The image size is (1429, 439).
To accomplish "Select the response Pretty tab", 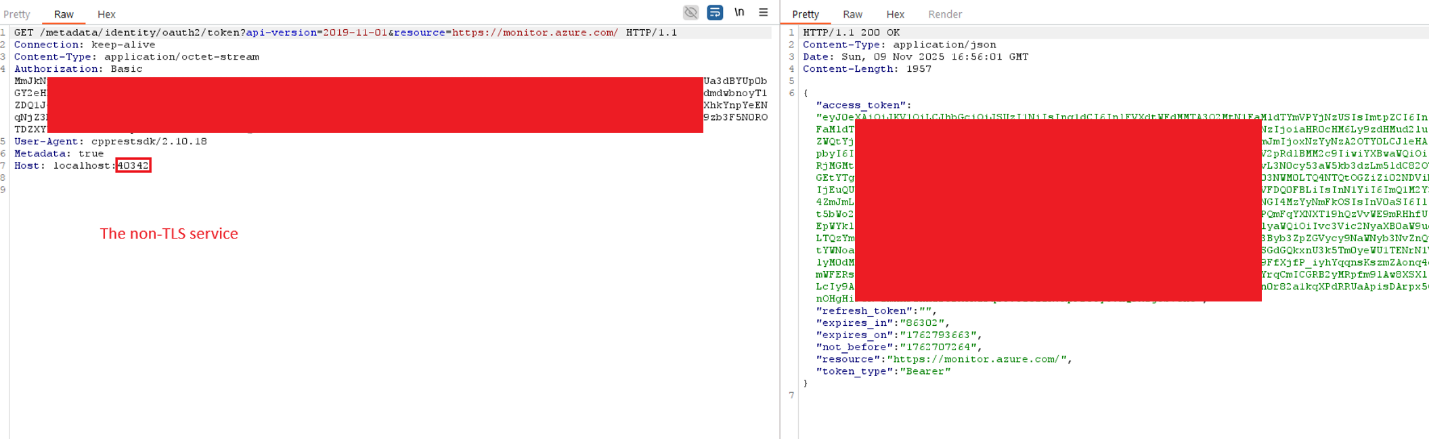I will (x=805, y=15).
